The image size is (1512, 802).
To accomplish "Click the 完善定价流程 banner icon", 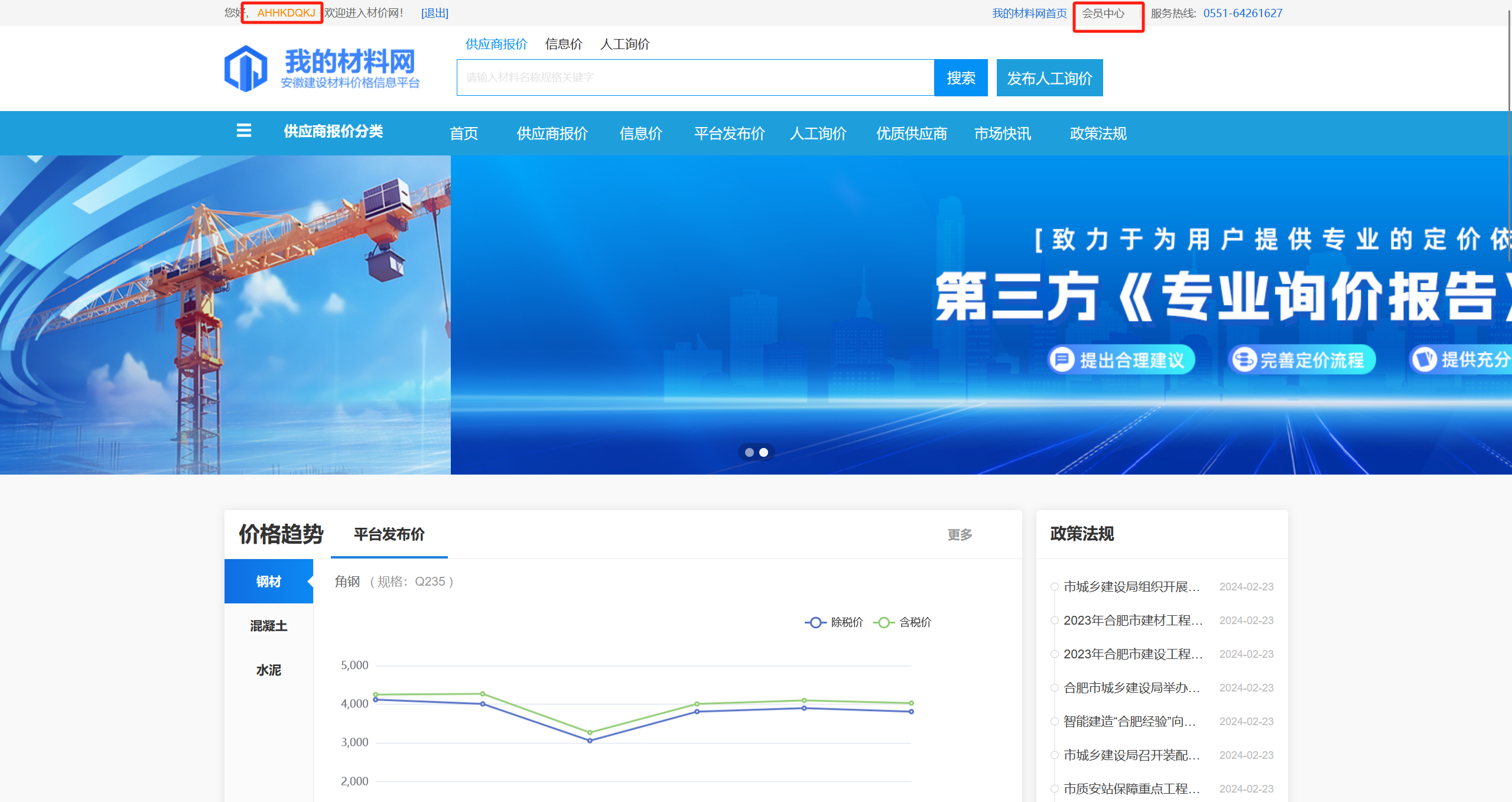I will point(1244,359).
